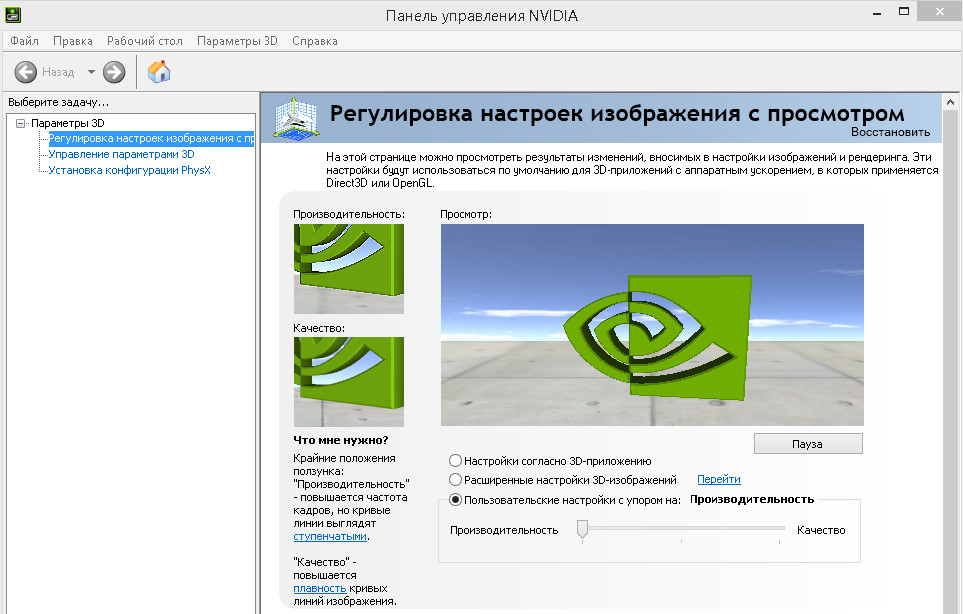Open Управление параметрами 3D page
This screenshot has height=614, width=963.
[121, 154]
